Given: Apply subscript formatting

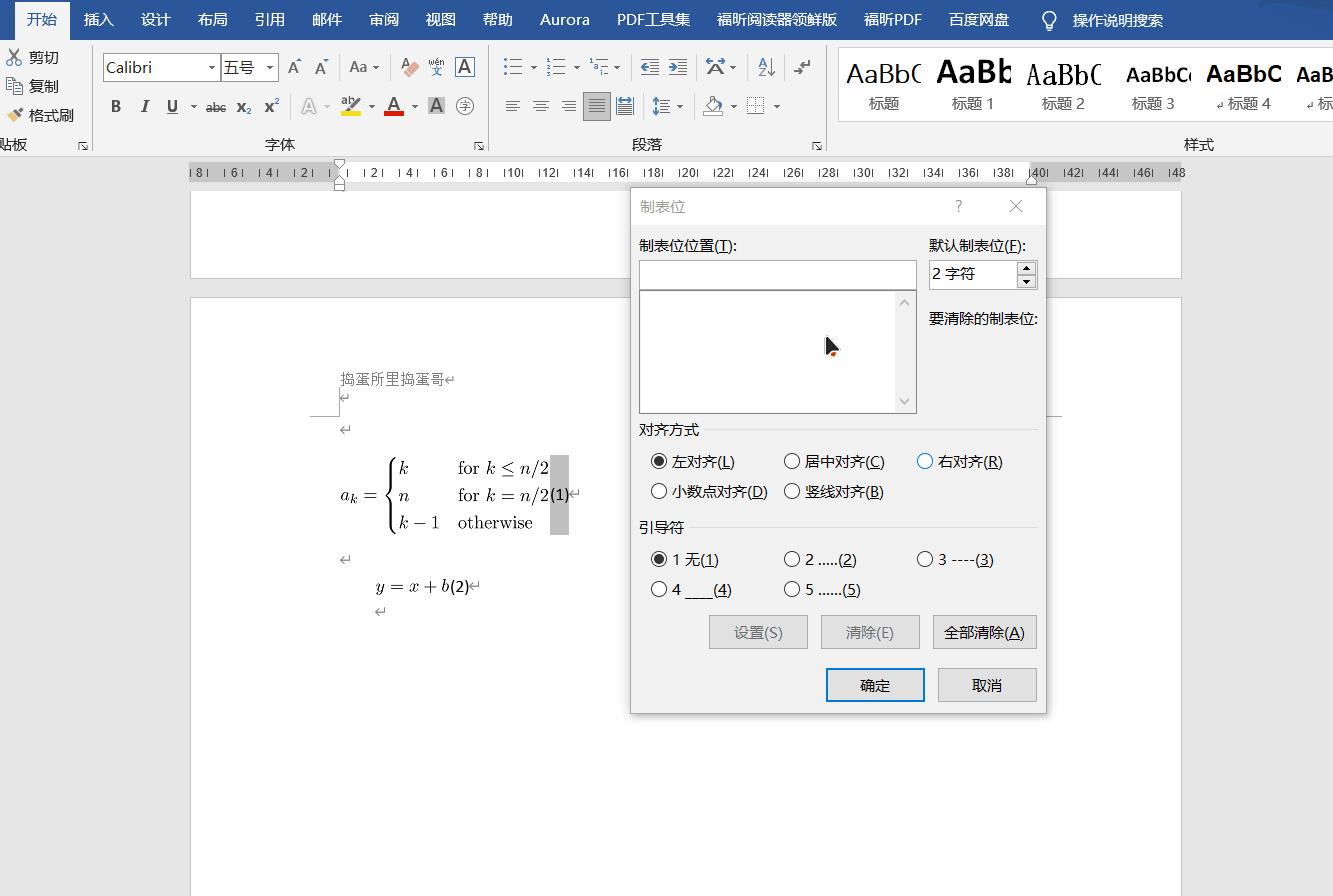Looking at the screenshot, I should click(x=244, y=106).
